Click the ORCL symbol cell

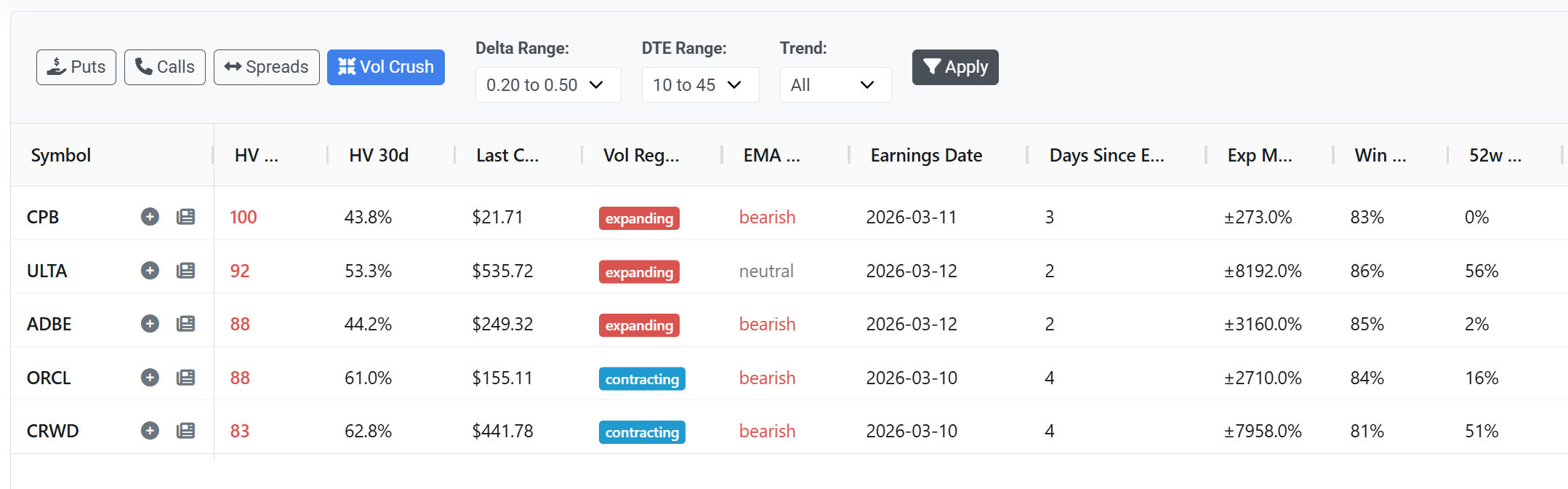pyautogui.click(x=49, y=378)
